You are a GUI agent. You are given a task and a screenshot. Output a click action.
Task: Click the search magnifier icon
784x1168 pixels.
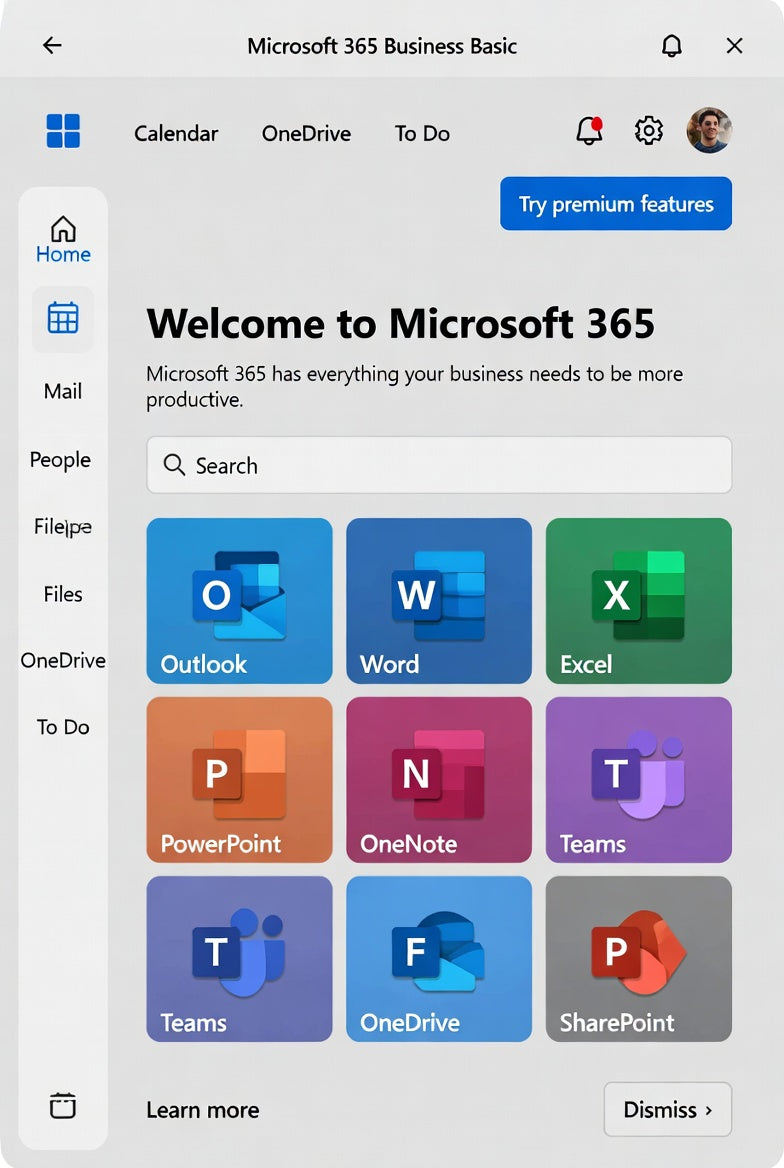pos(174,465)
